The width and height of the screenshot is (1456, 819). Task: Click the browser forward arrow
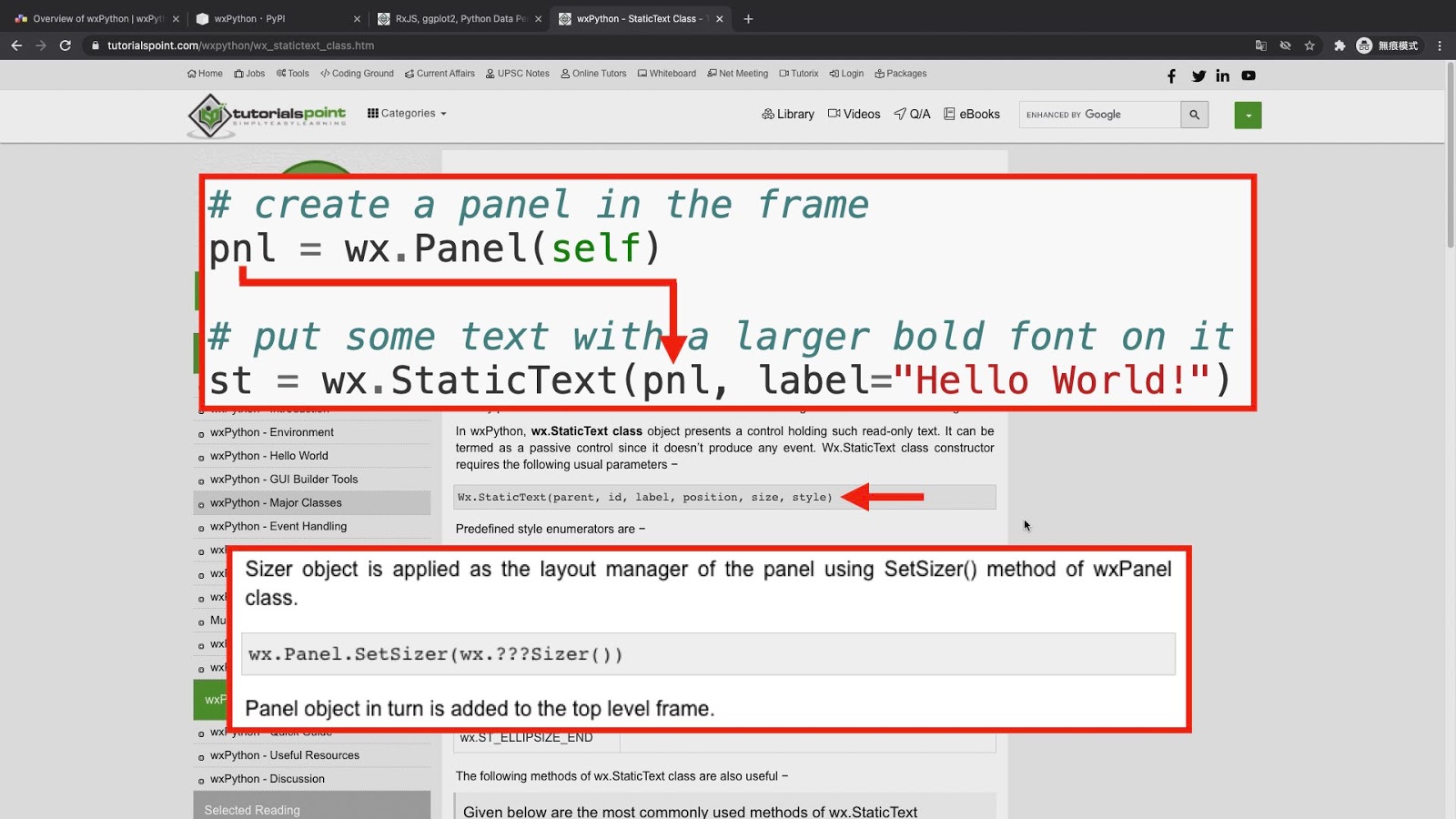[x=41, y=45]
